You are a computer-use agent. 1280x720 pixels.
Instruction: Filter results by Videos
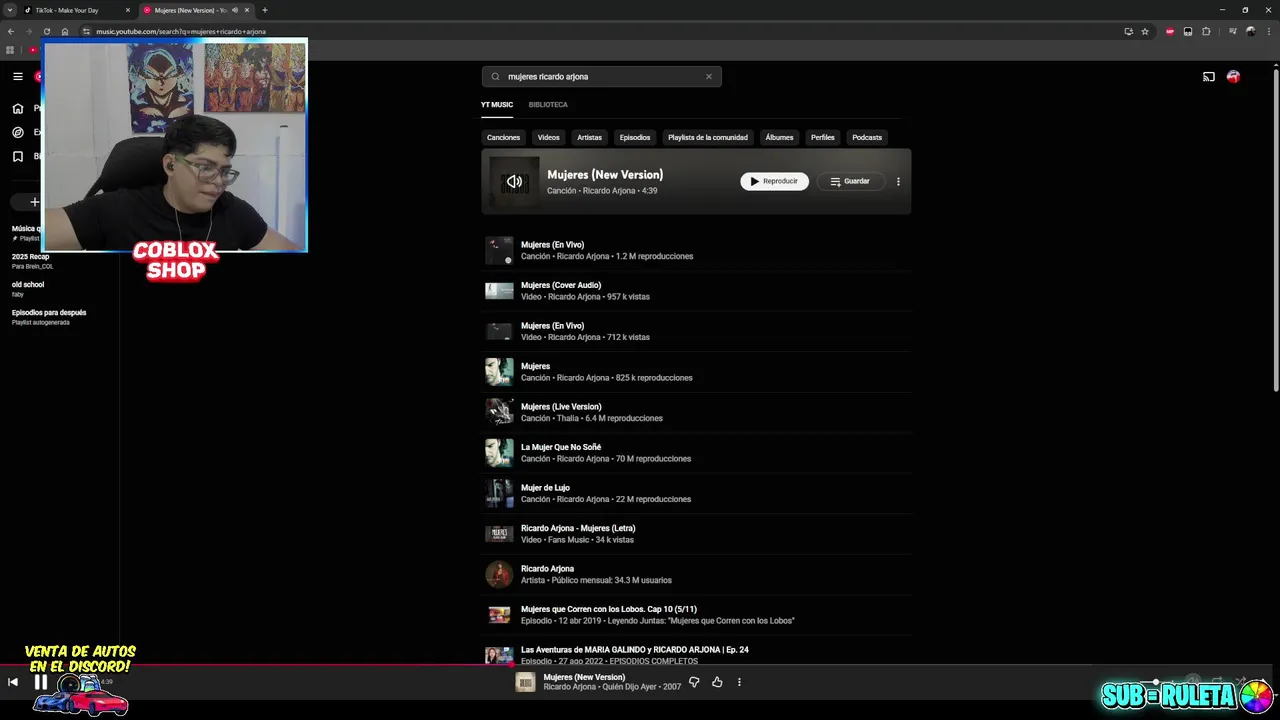(548, 137)
